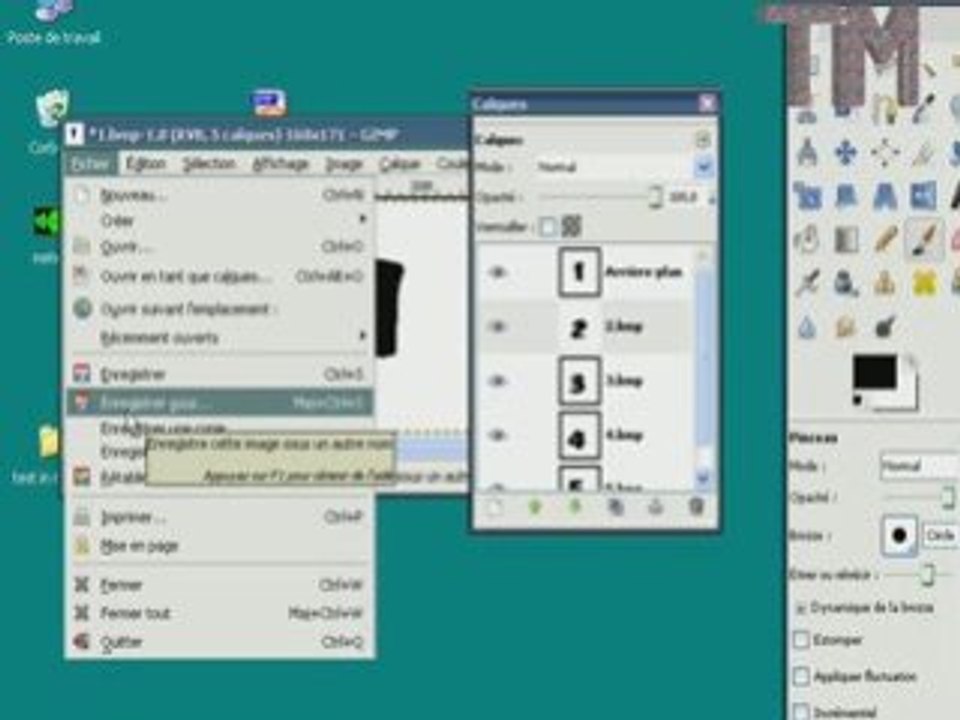Image resolution: width=960 pixels, height=720 pixels.
Task: Choose Quitter in the Fichier menu
Action: pyautogui.click(x=219, y=642)
